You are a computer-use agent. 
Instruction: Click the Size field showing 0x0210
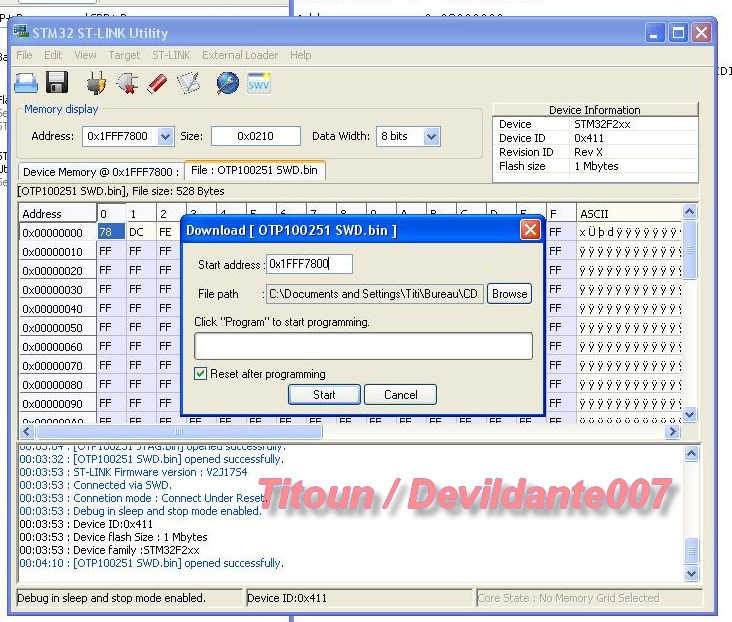tap(256, 136)
